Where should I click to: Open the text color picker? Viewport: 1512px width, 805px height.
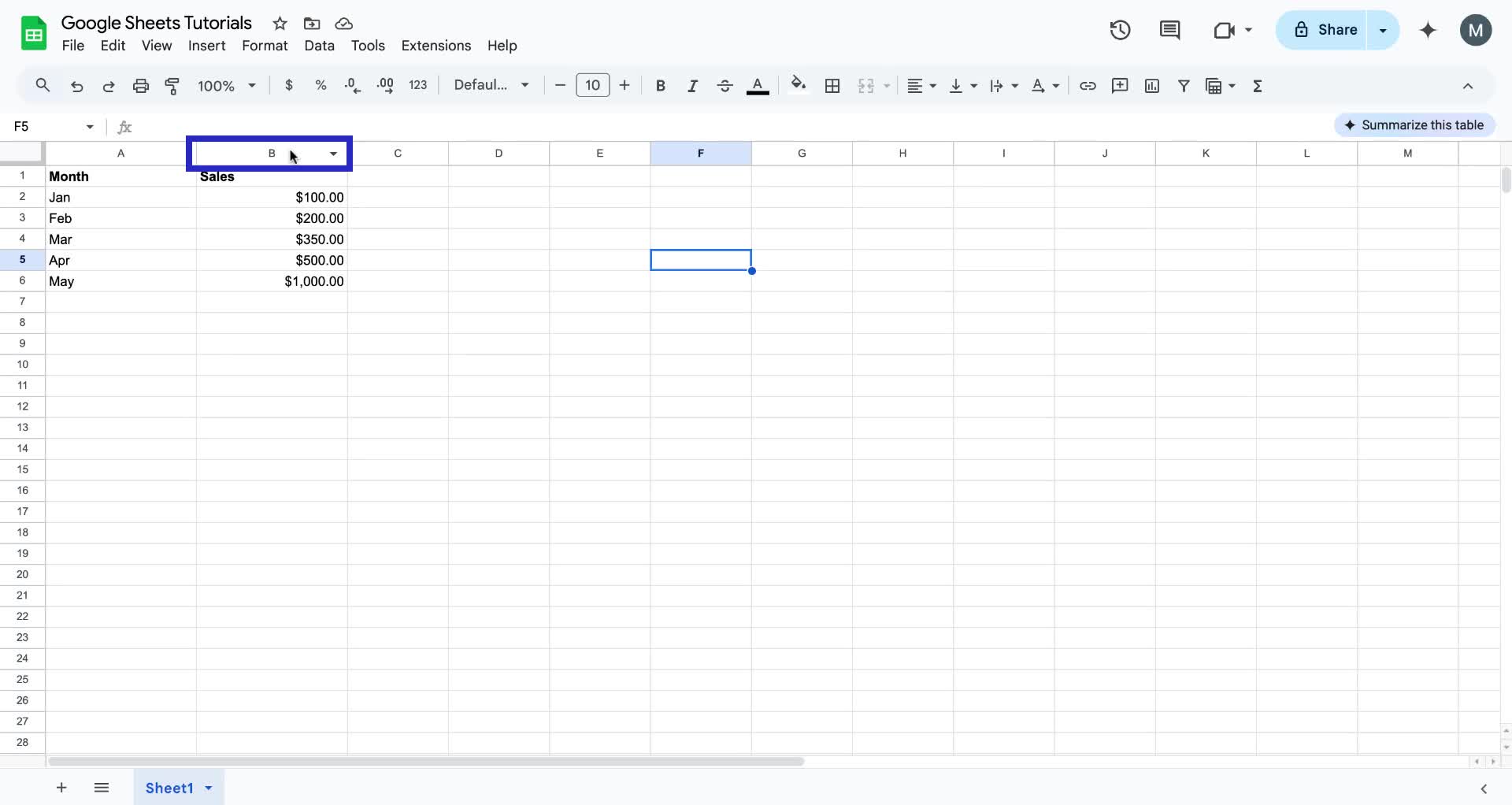[757, 85]
